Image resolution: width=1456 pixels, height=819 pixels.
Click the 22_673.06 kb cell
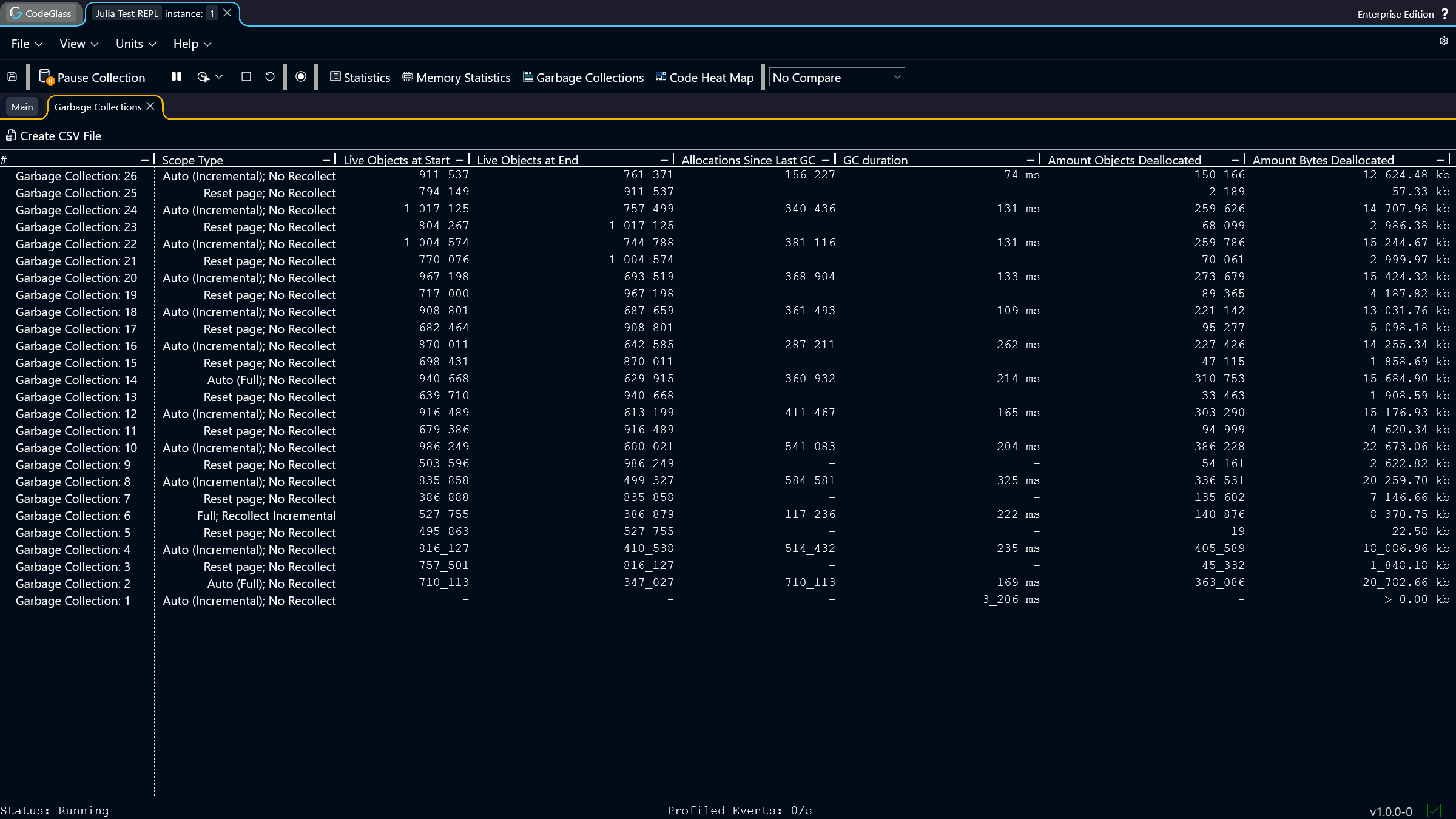tap(1406, 447)
